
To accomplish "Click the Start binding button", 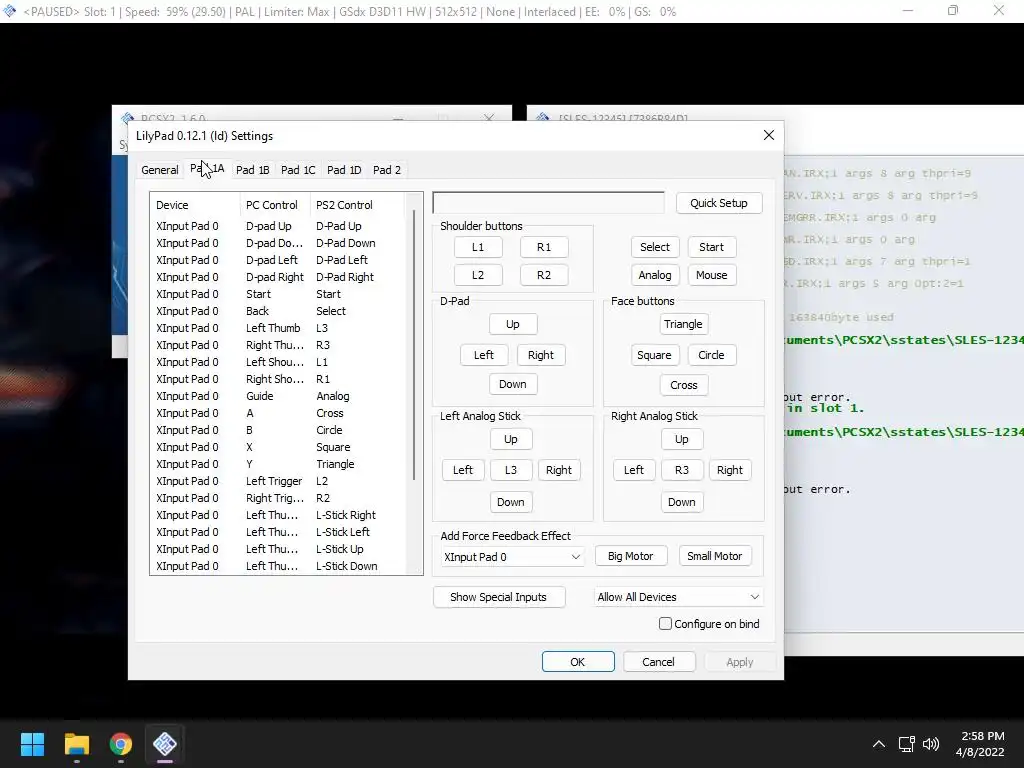I will point(712,248).
